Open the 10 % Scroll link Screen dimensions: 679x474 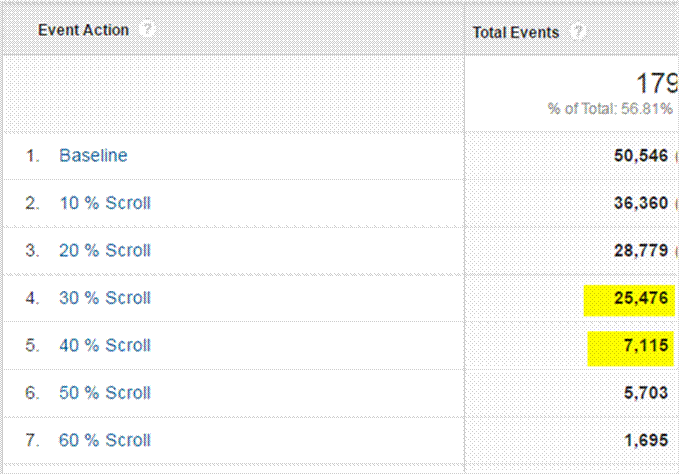pyautogui.click(x=105, y=203)
